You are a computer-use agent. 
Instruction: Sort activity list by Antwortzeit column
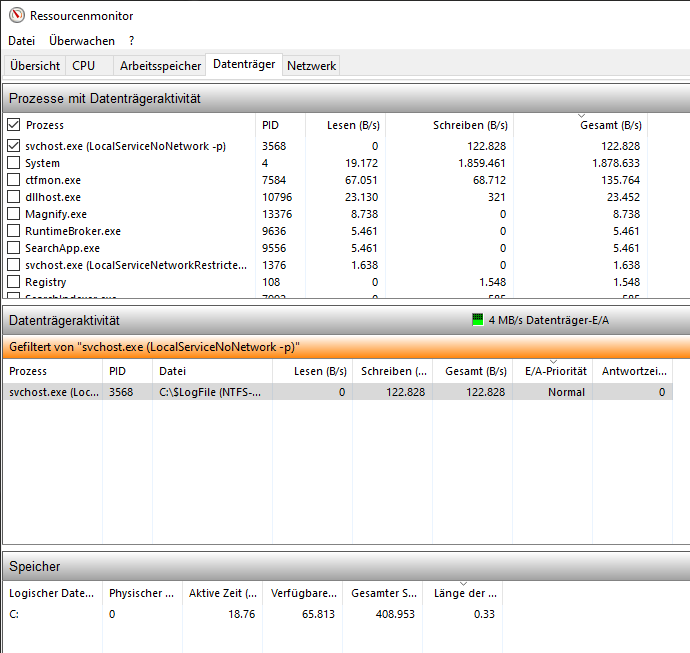(632, 371)
